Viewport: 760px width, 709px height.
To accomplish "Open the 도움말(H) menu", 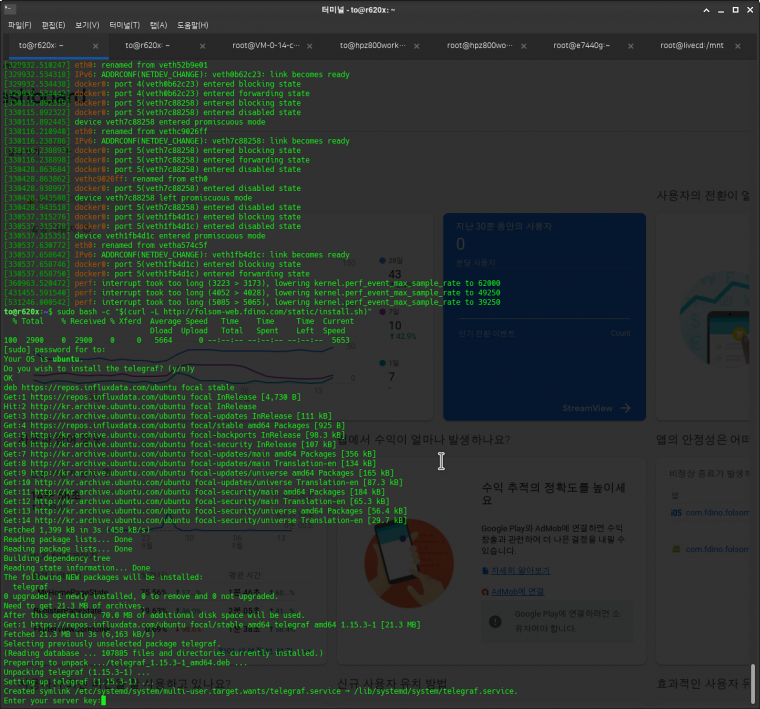I will [192, 25].
